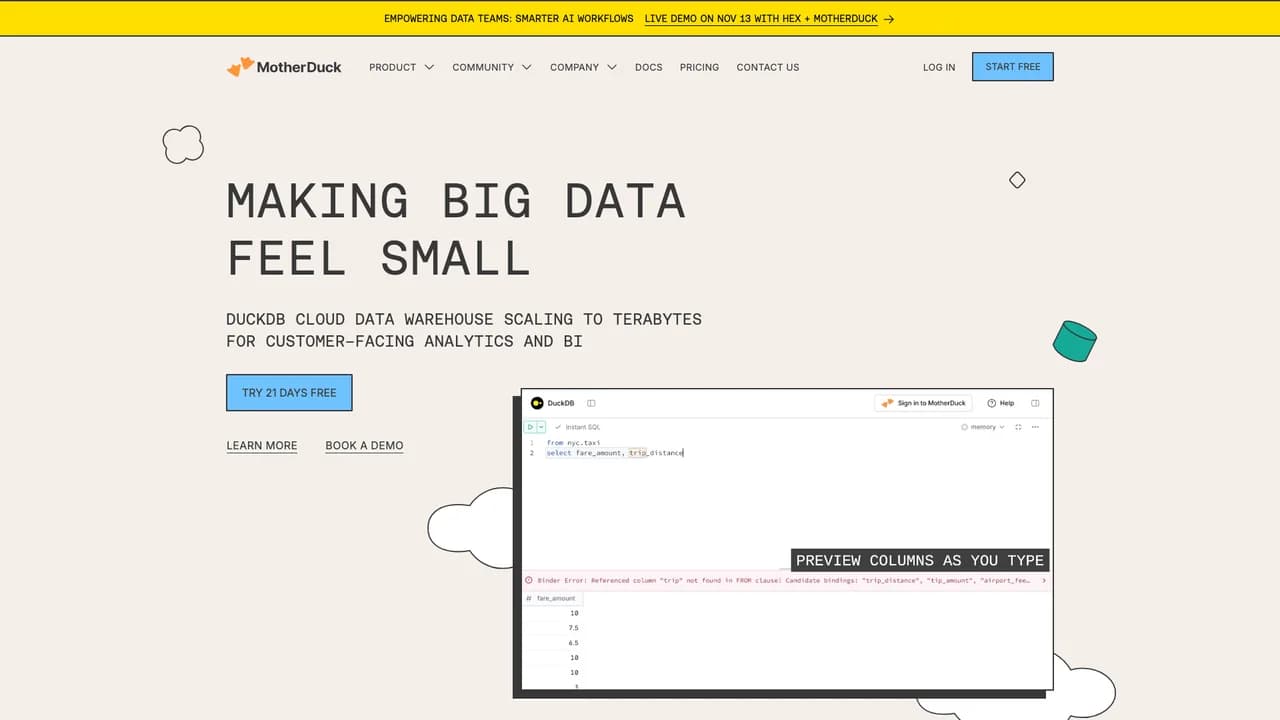Open the three-dot more options menu
The image size is (1280, 720).
[x=1036, y=427]
